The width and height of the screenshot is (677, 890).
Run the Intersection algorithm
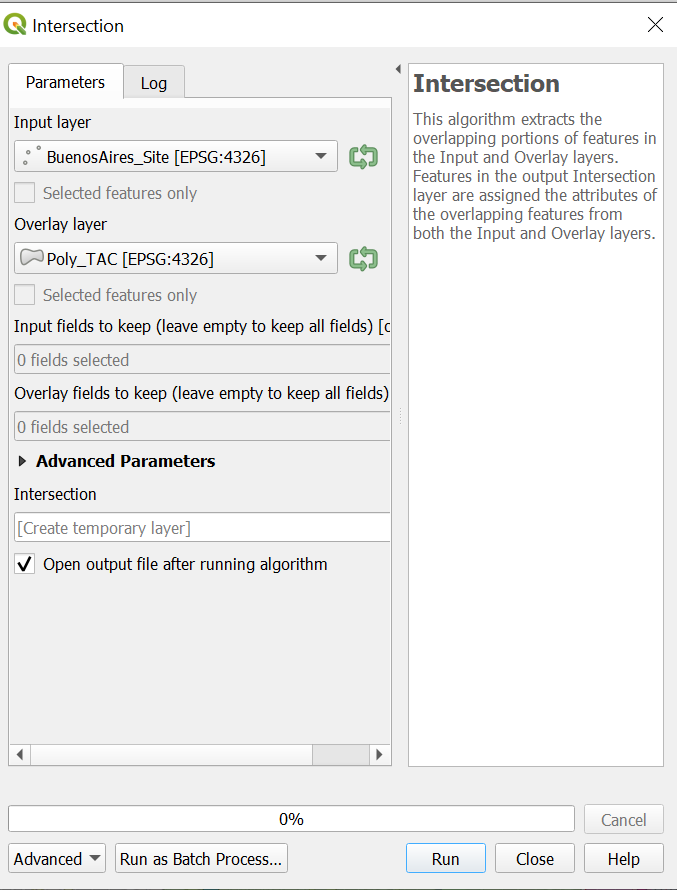[445, 858]
